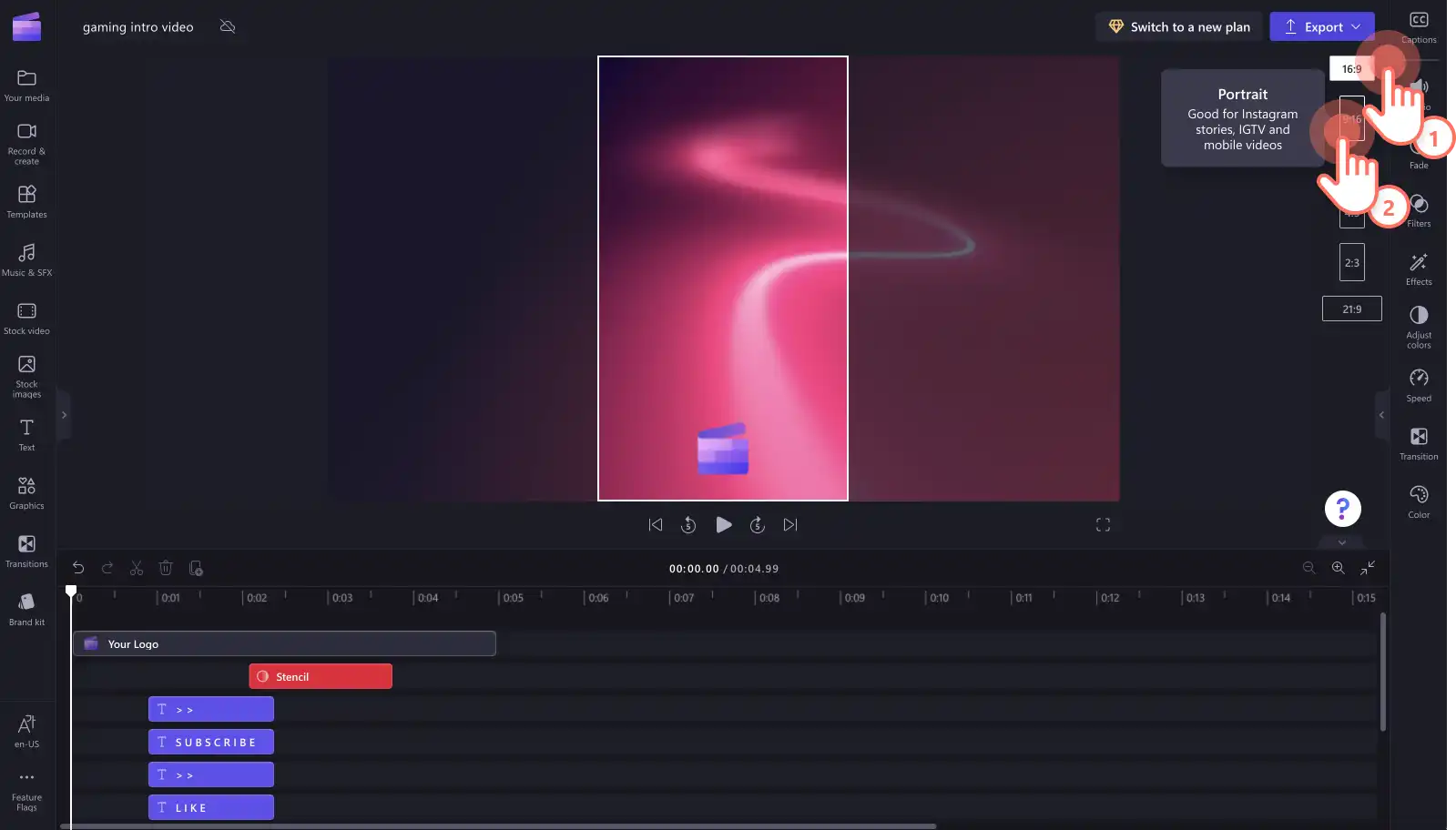Select the 16:9 aspect ratio
1456x830 pixels.
pyautogui.click(x=1351, y=68)
